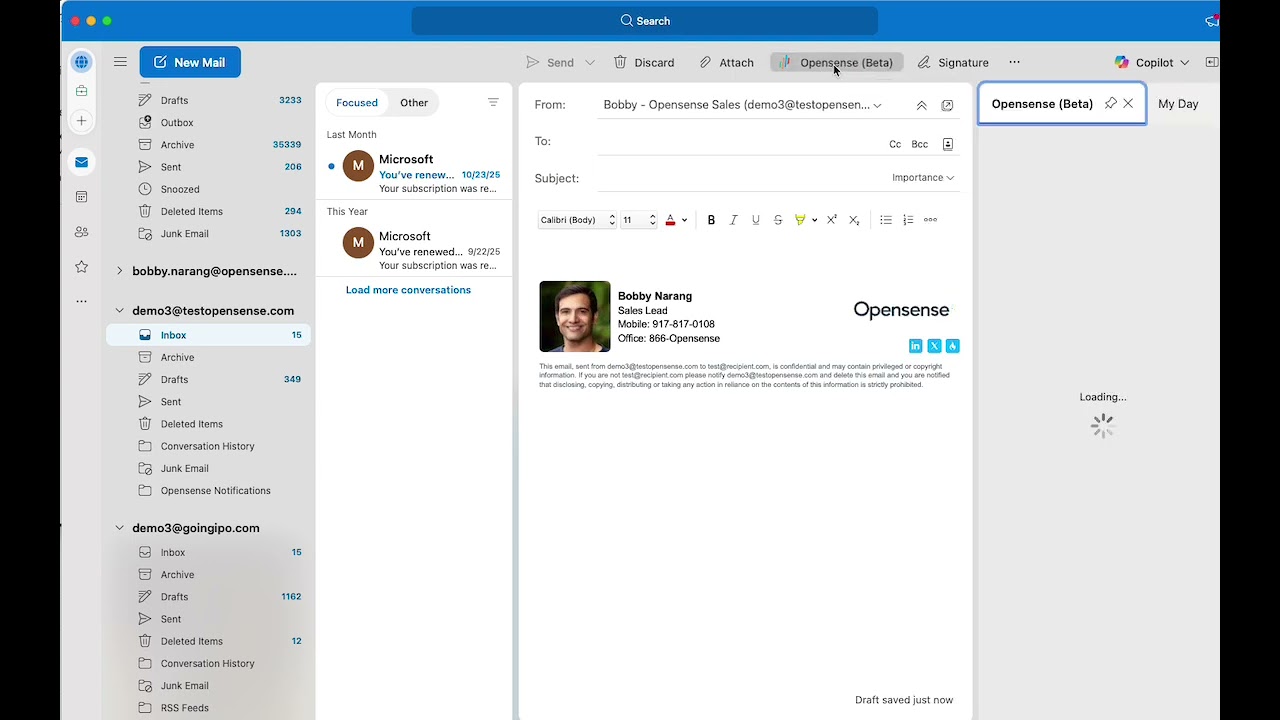Image resolution: width=1280 pixels, height=720 pixels.
Task: Open Favorites star in sidebar
Action: click(82, 267)
